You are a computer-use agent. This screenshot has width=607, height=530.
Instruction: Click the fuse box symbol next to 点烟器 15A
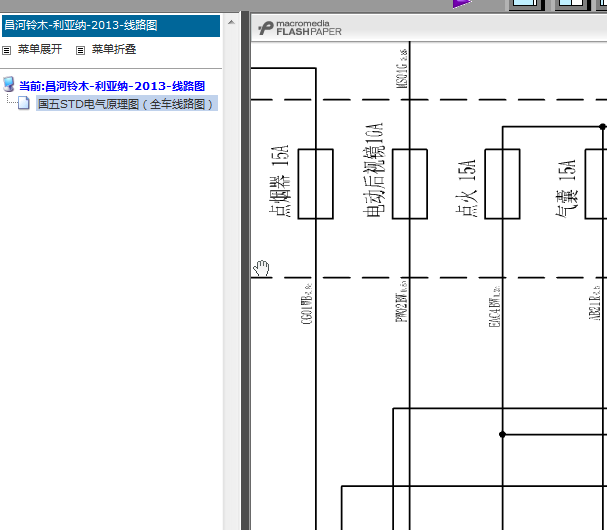pos(316,184)
